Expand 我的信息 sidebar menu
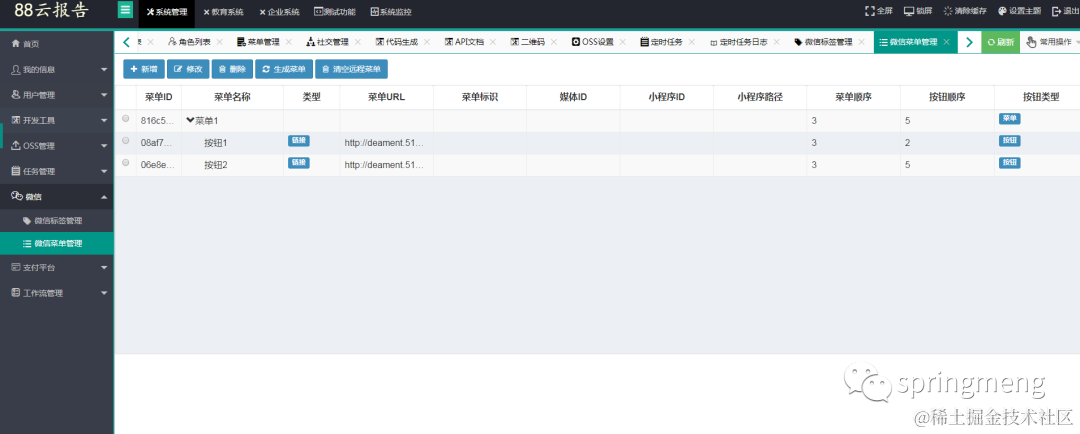1080x434 pixels. click(x=56, y=70)
